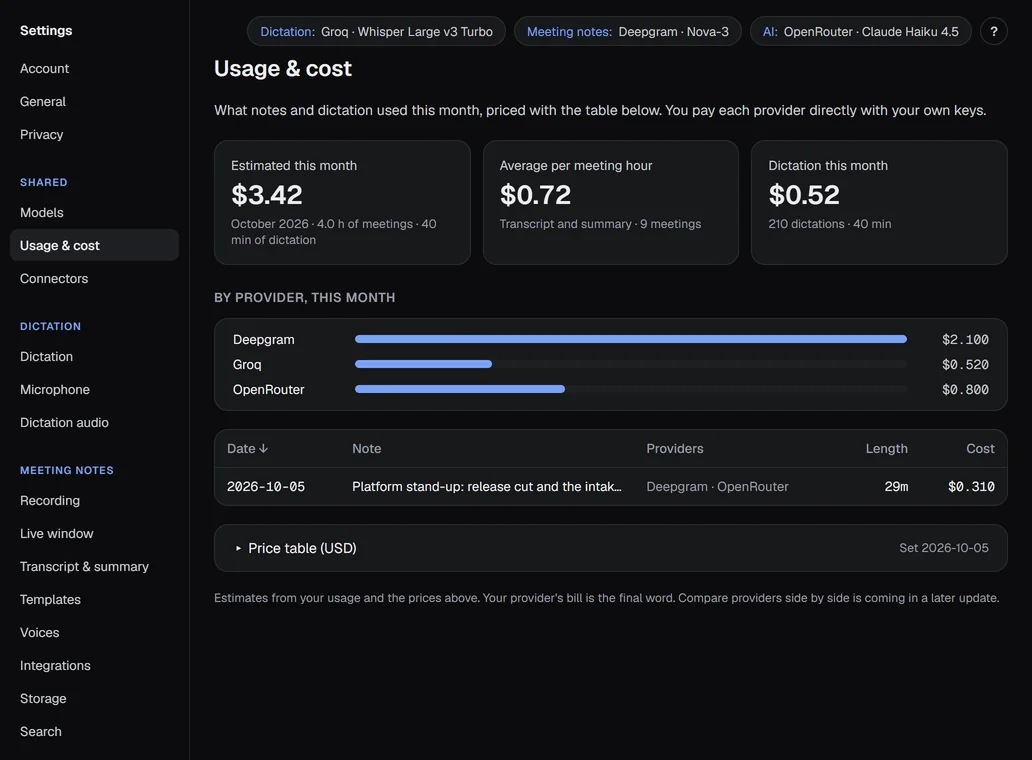
Task: Click the 2026-10-05 date cell
Action: 266,487
